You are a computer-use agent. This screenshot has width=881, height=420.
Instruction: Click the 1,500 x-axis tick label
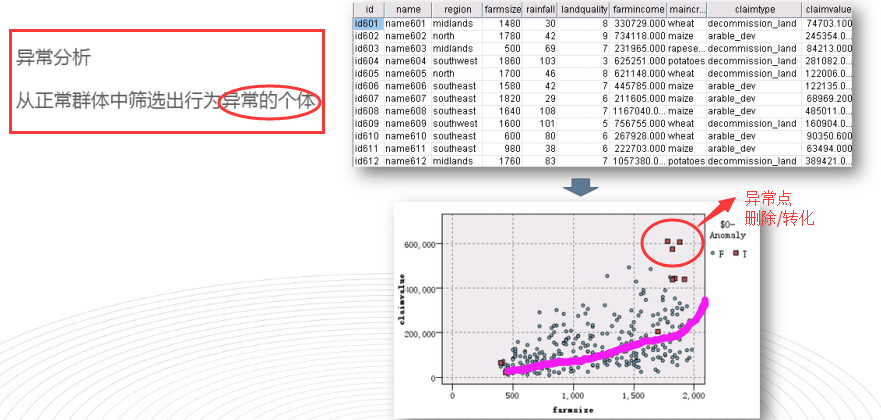pos(633,395)
